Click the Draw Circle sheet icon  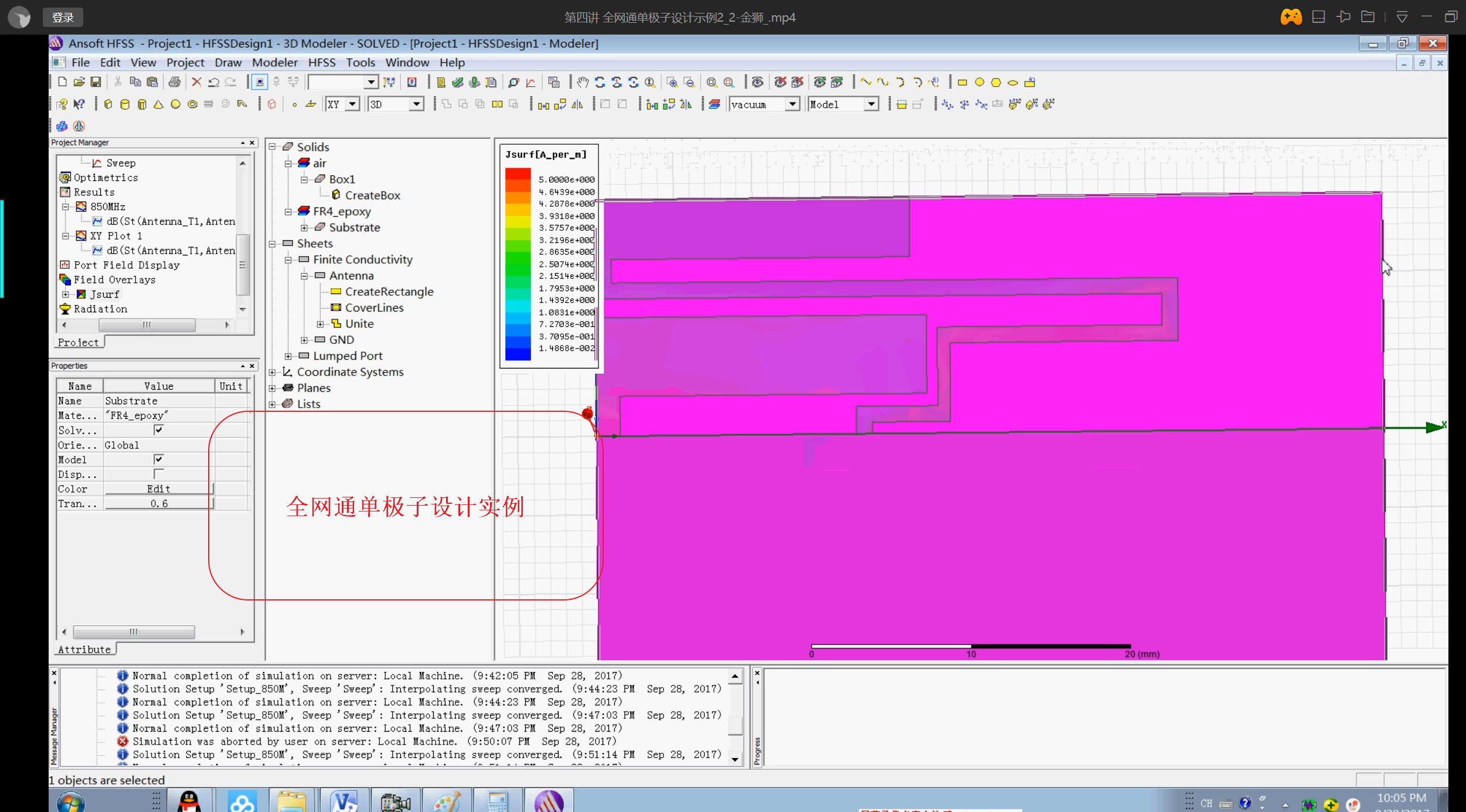(979, 82)
